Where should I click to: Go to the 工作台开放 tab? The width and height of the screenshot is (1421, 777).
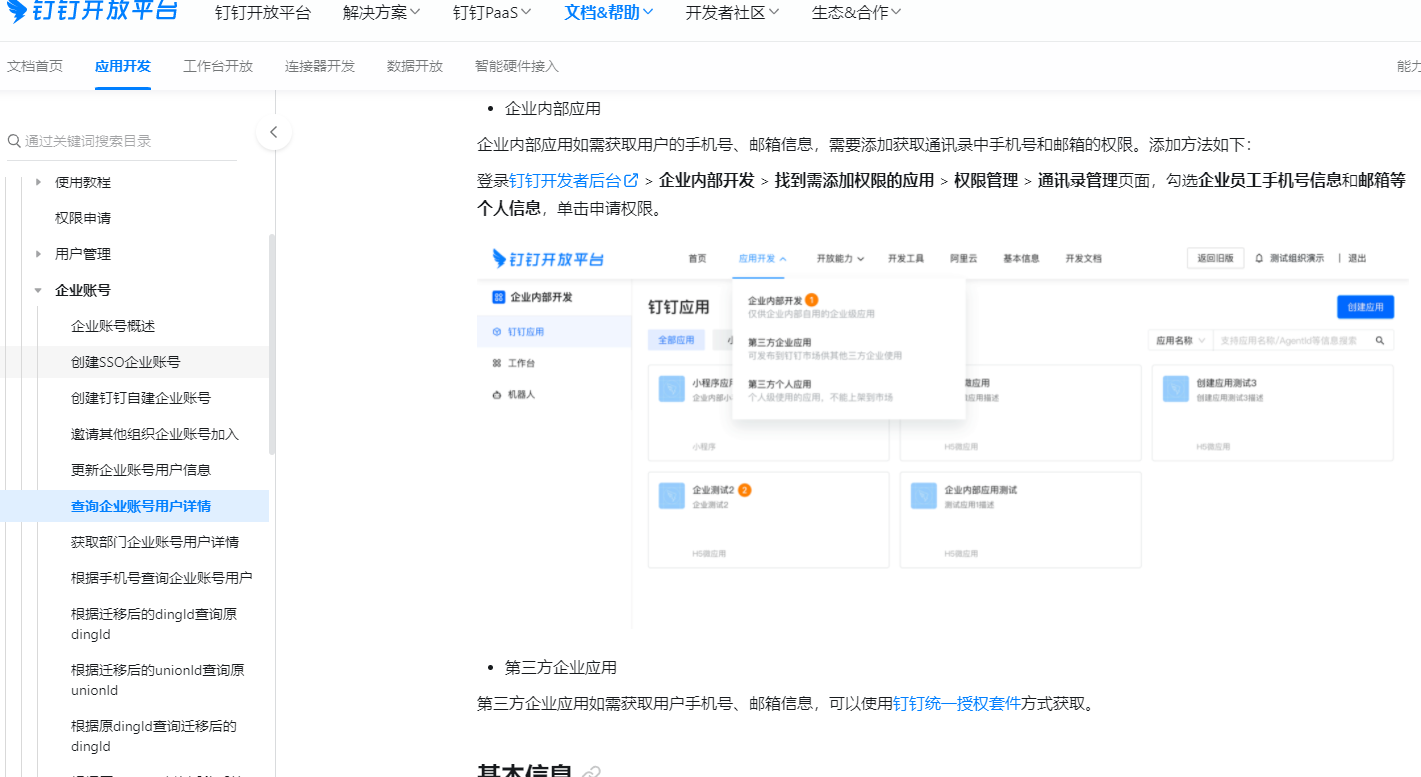(x=218, y=66)
